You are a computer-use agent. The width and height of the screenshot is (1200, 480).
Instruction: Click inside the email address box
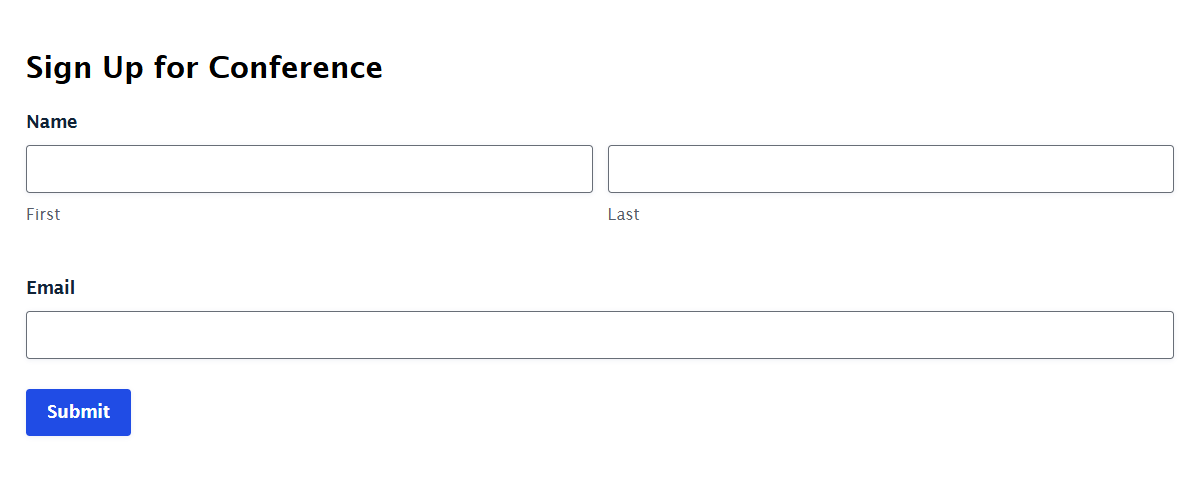pos(600,335)
